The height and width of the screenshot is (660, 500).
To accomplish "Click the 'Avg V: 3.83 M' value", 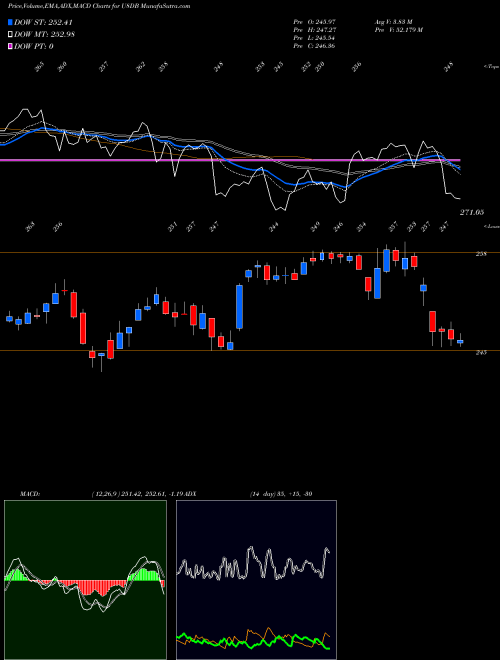I will click(395, 22).
